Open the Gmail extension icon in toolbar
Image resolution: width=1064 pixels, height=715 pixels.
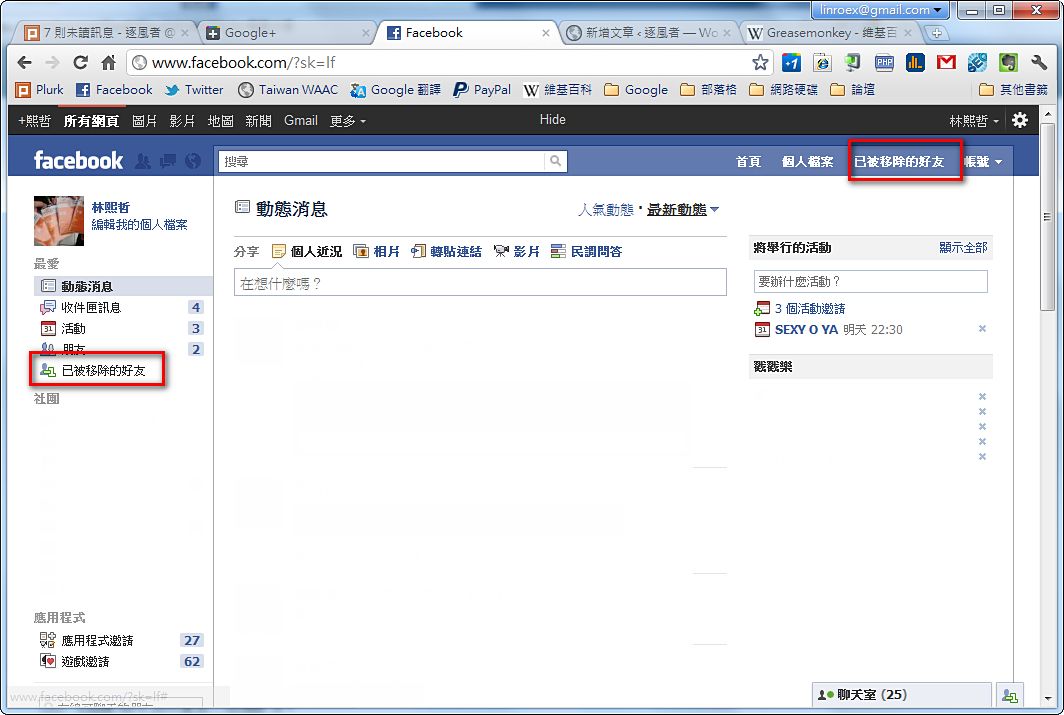pos(946,62)
